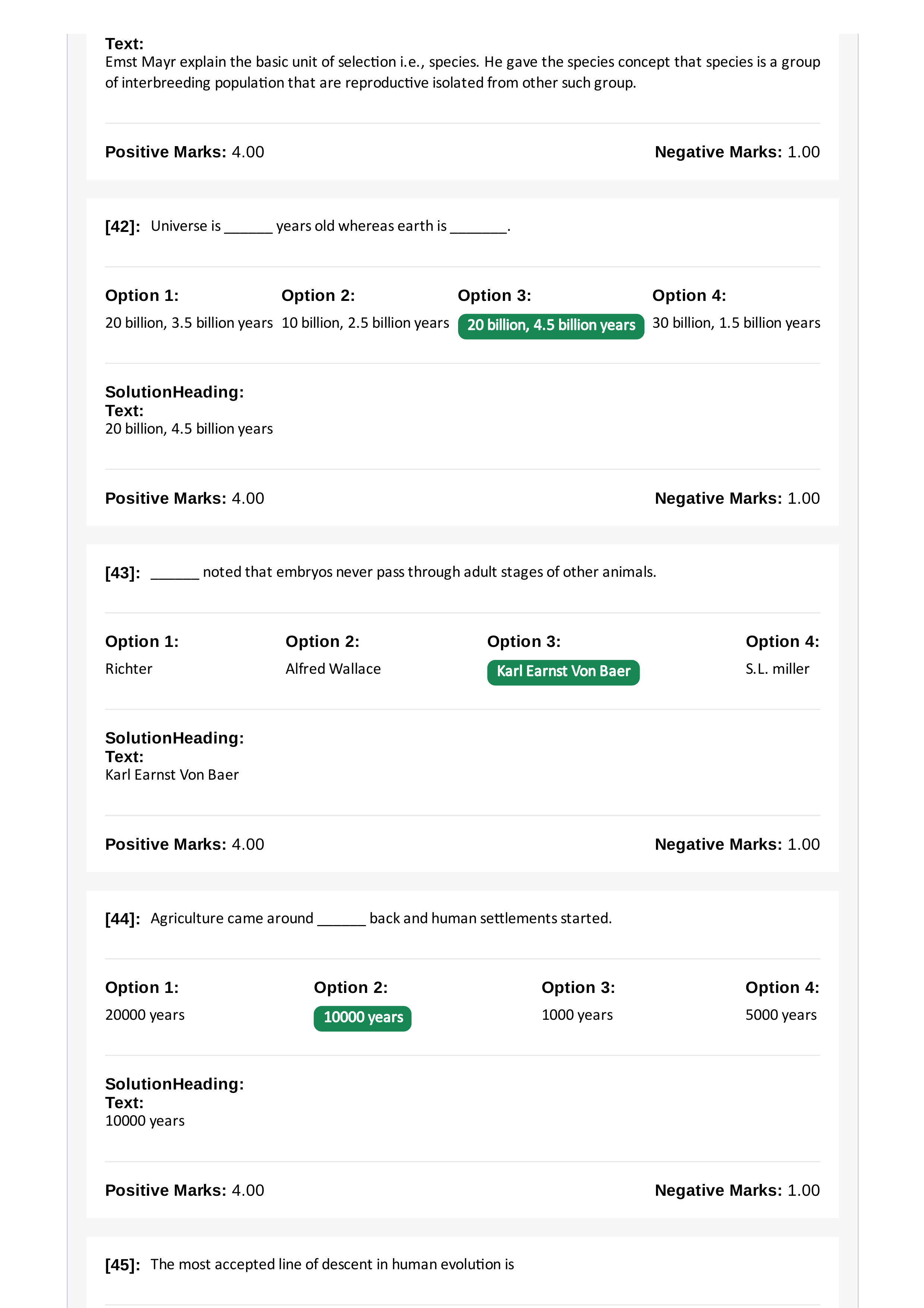
Task: Select highlighted answer Karl Earnst Von Baer
Action: pyautogui.click(x=563, y=672)
